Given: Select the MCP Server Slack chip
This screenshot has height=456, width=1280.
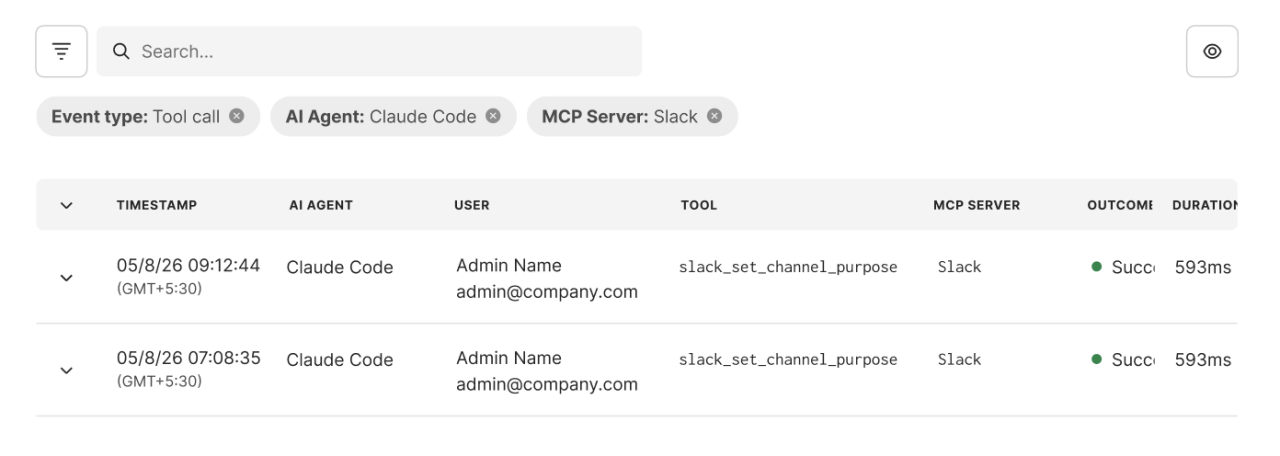Looking at the screenshot, I should (x=632, y=116).
